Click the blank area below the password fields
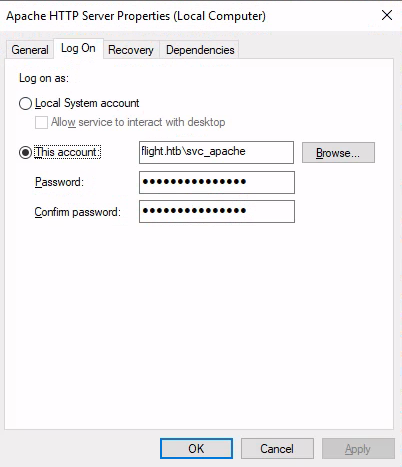The width and height of the screenshot is (402, 467). 199,327
